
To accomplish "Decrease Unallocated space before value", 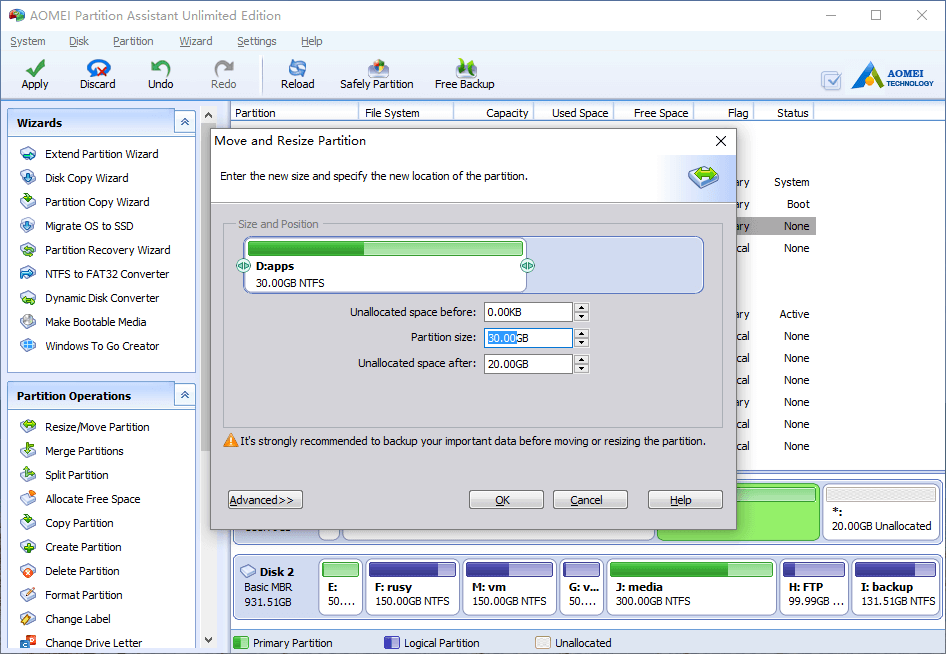I will tap(582, 317).
